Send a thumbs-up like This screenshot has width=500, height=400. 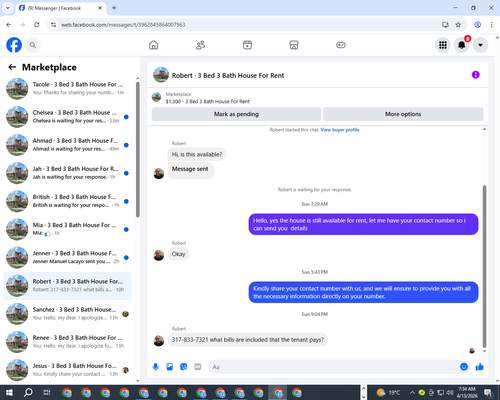pyautogui.click(x=480, y=367)
